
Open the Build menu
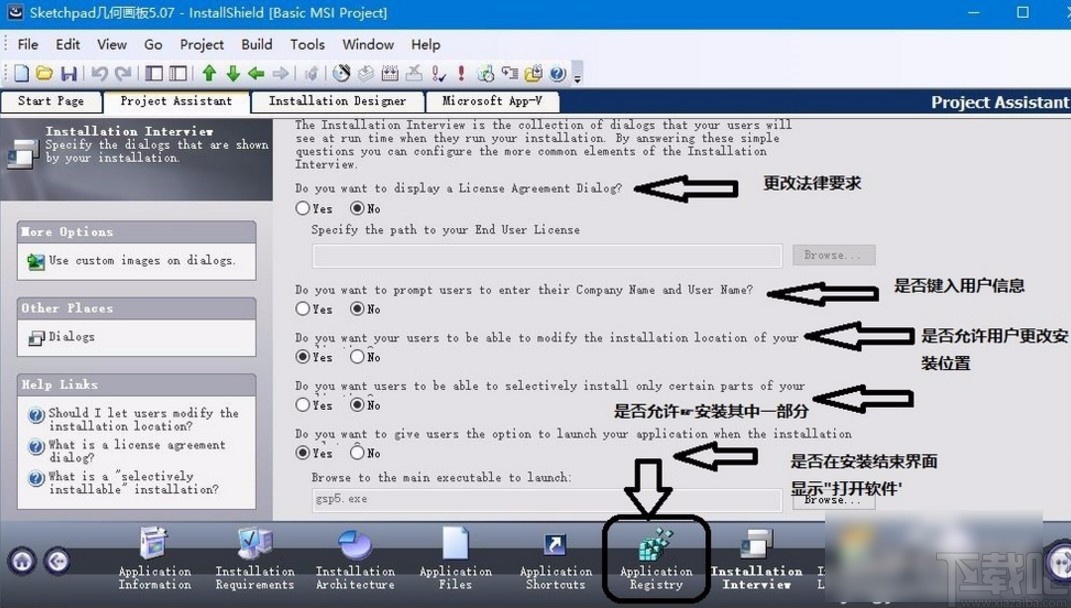coord(257,44)
